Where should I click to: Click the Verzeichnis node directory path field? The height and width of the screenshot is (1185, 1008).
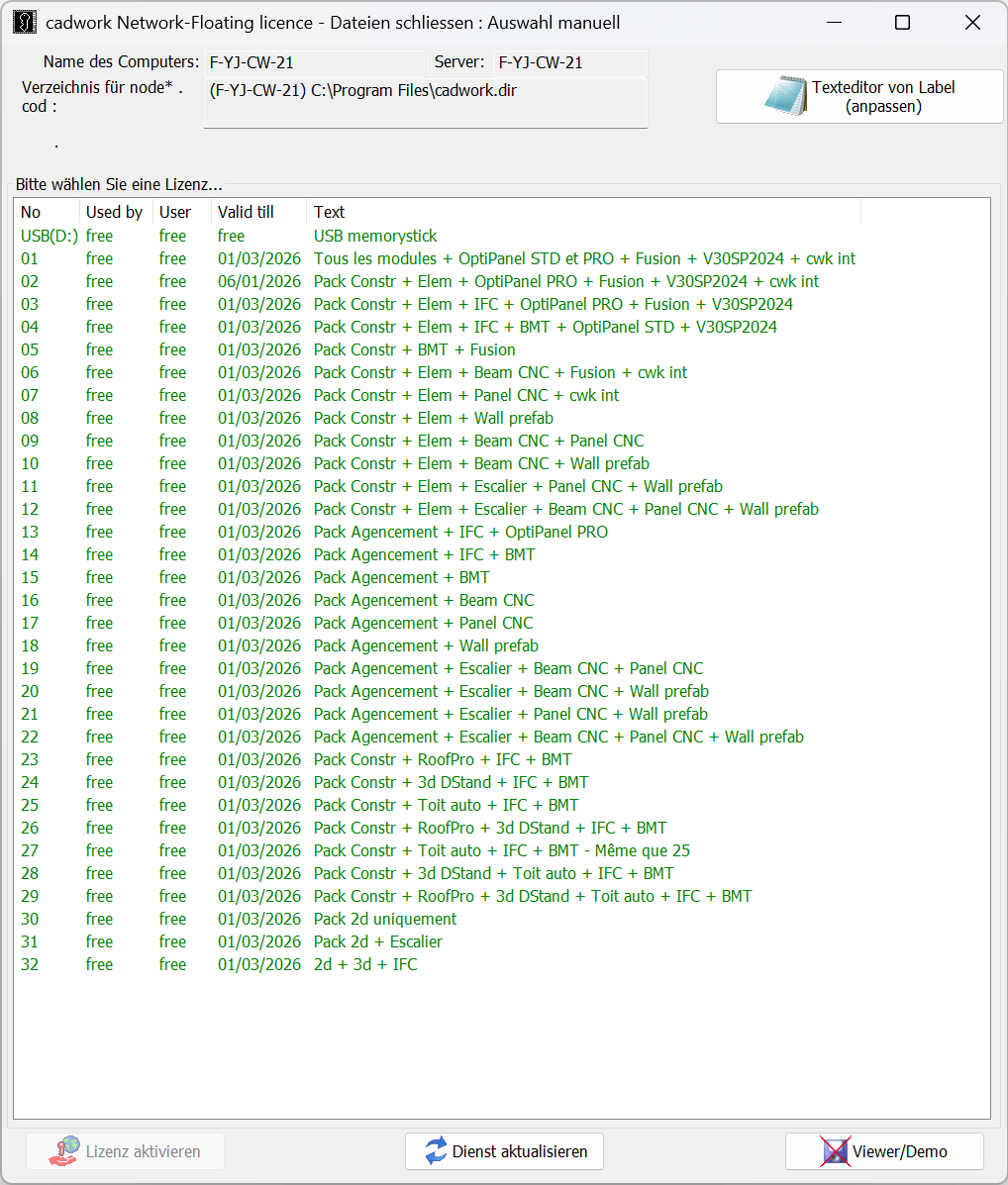(x=426, y=102)
